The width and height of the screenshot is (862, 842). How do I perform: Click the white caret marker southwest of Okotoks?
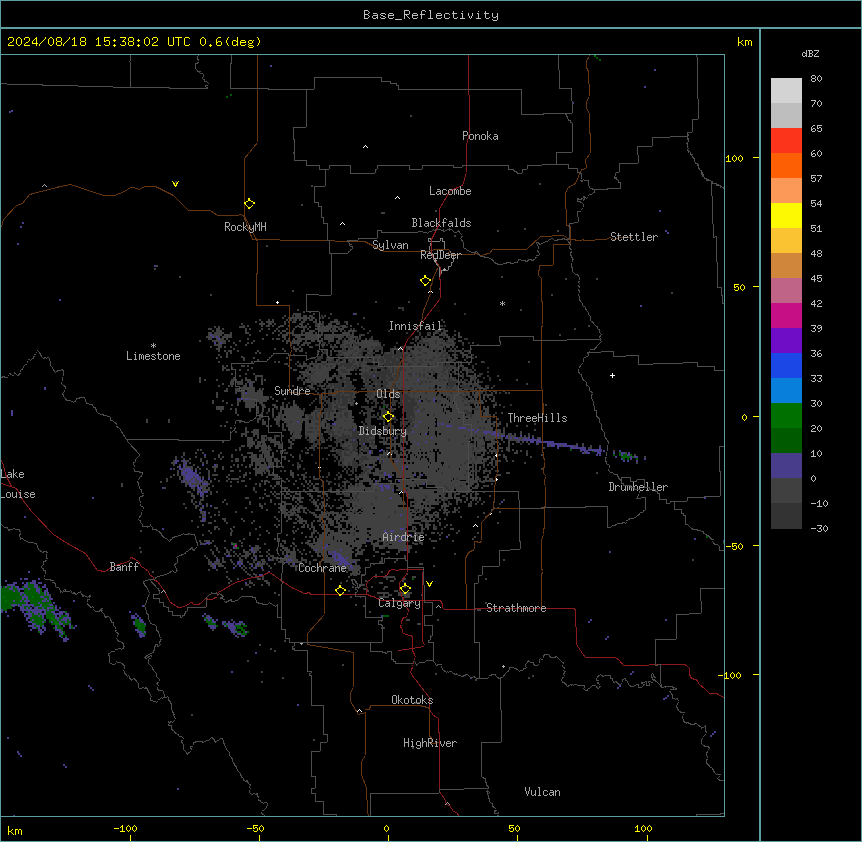[360, 711]
